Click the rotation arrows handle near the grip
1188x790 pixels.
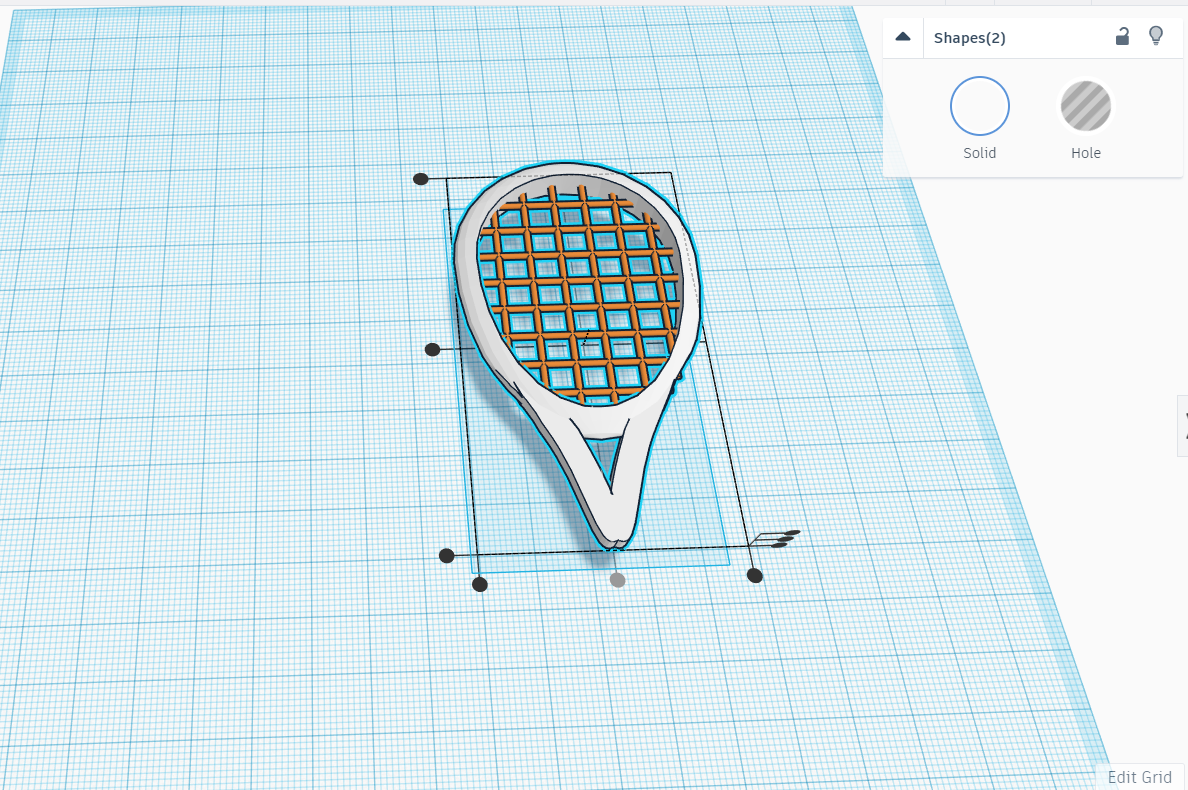click(780, 537)
